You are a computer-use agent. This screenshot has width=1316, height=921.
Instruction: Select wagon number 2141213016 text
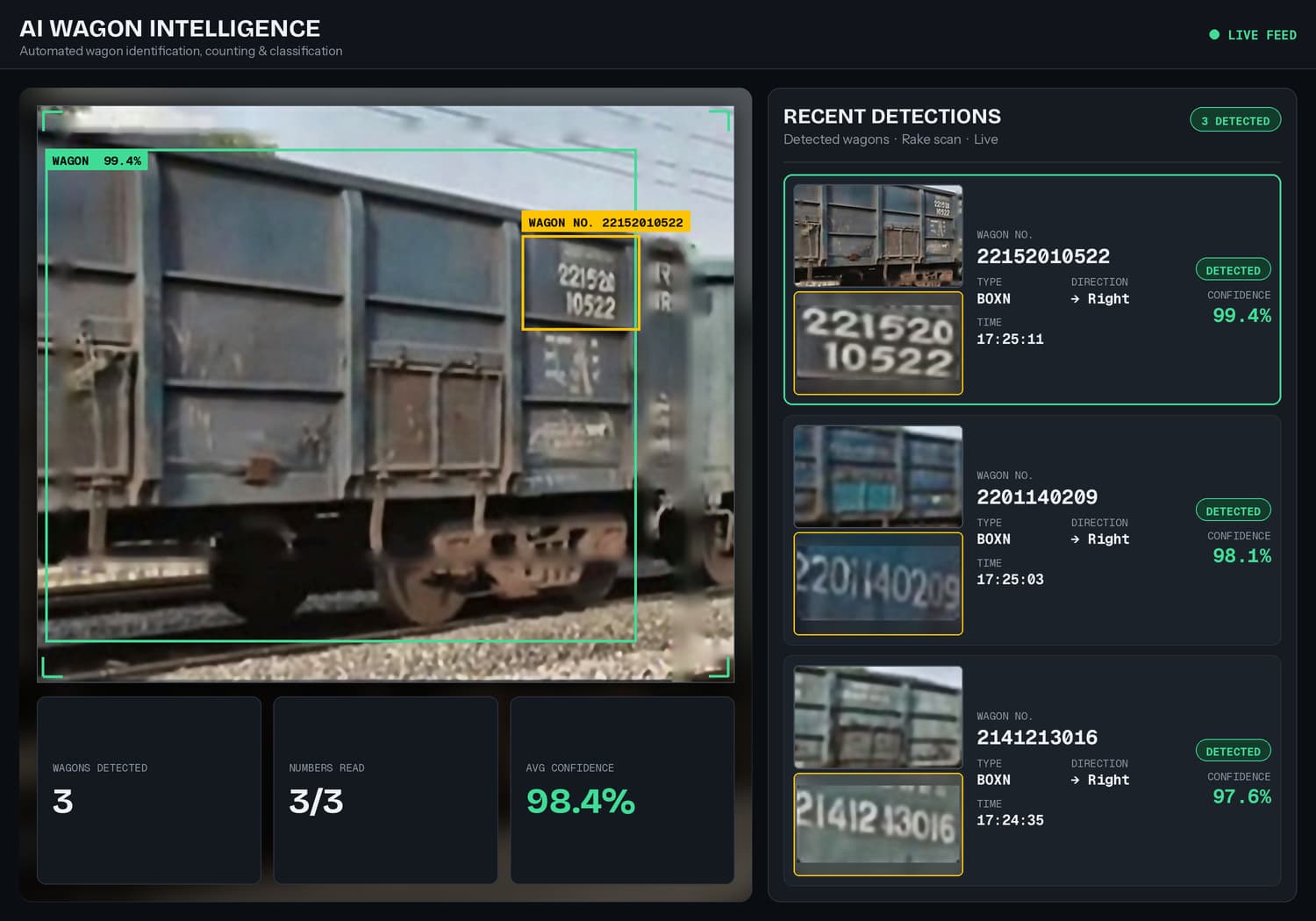1037,738
